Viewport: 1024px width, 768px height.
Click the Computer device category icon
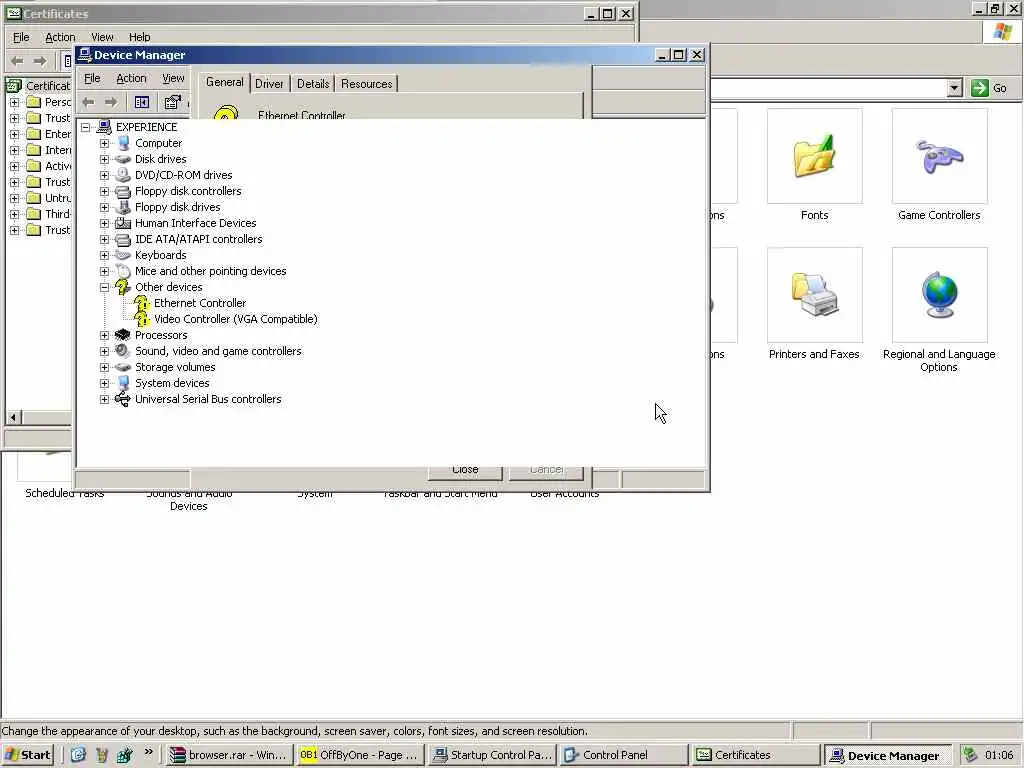click(x=123, y=143)
